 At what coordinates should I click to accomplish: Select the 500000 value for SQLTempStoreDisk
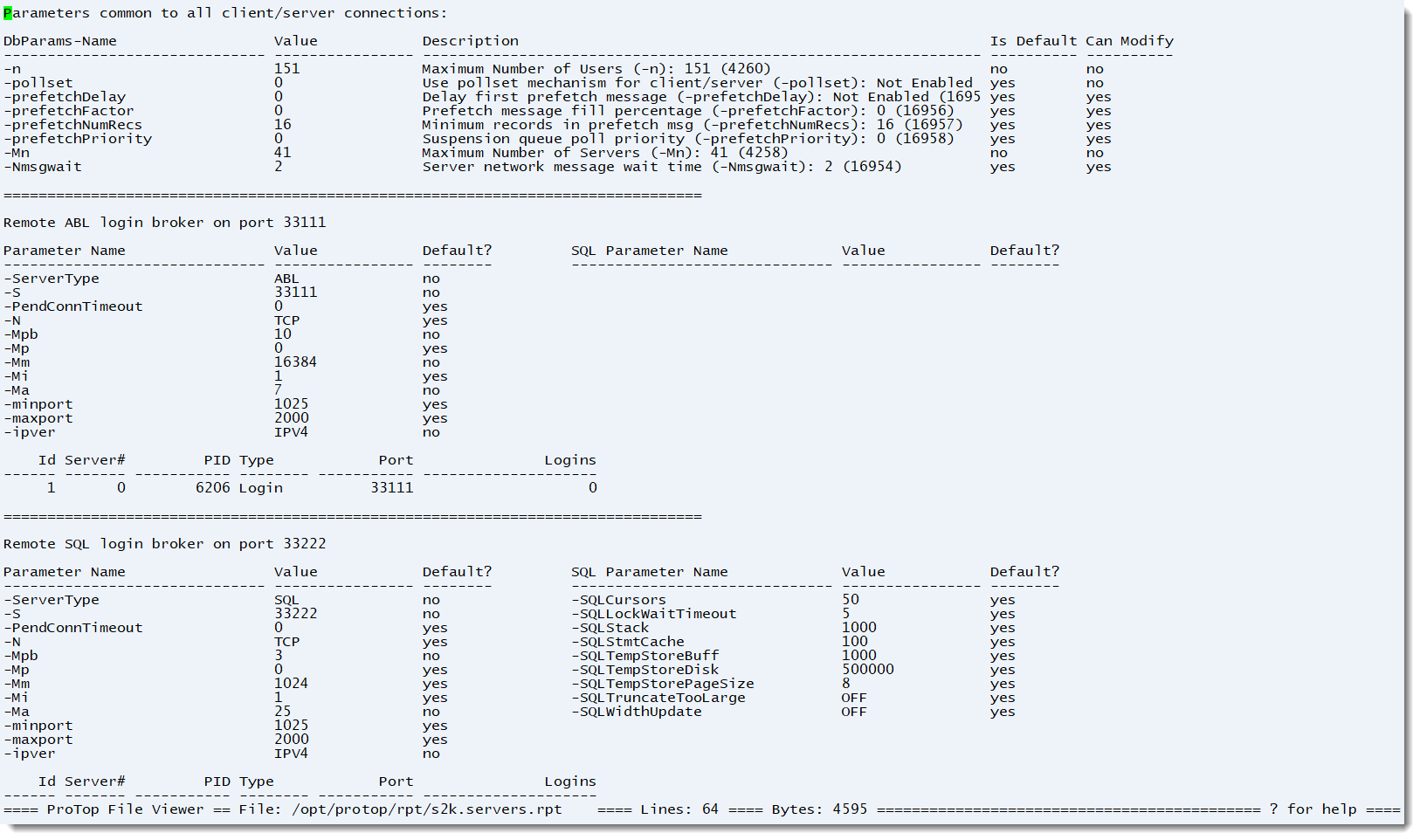tap(867, 670)
